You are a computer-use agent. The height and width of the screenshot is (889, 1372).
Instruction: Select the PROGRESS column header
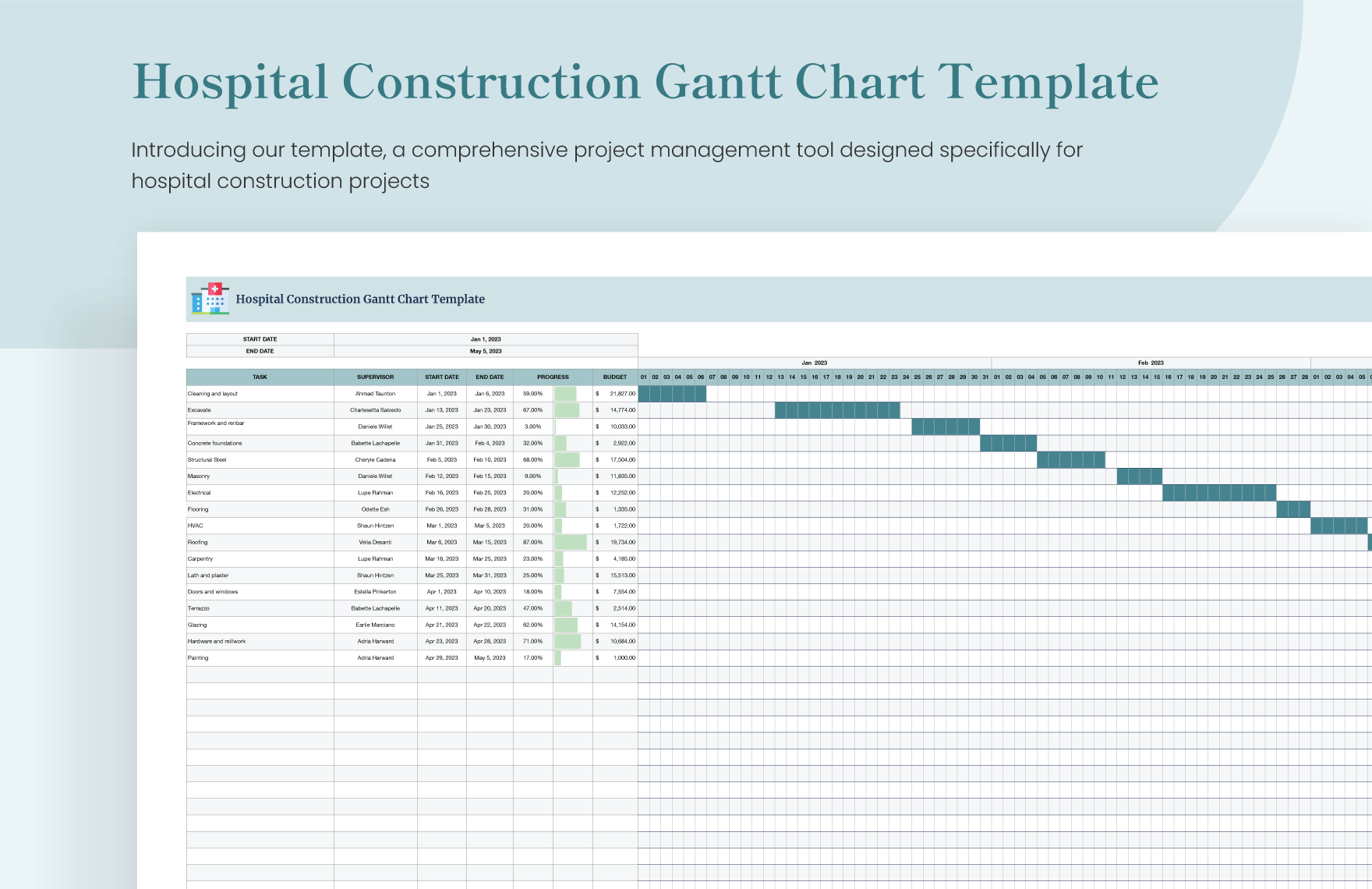click(x=553, y=377)
